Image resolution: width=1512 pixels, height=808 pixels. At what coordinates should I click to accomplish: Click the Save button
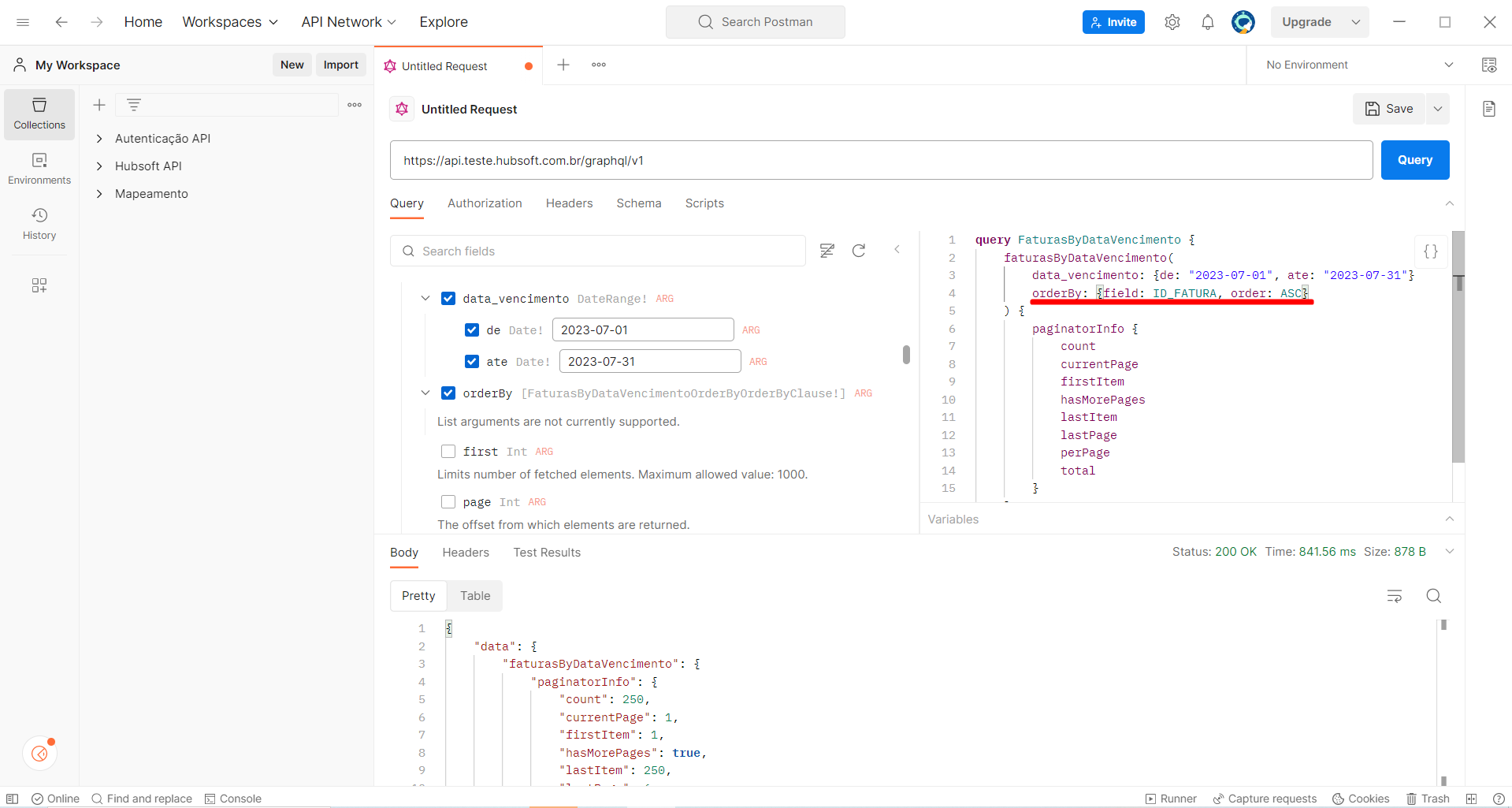[x=1389, y=109]
